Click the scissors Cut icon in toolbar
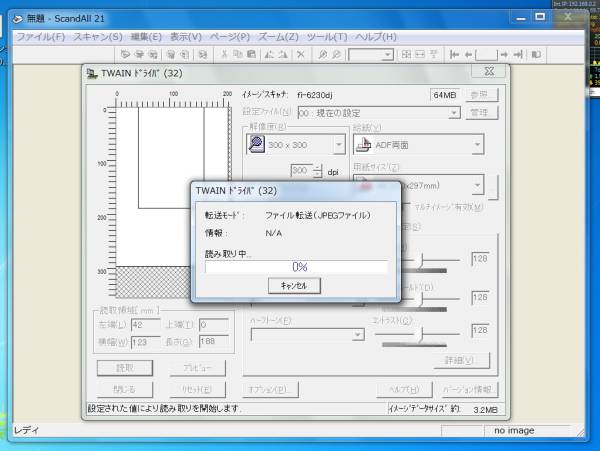600x451 pixels. click(224, 54)
